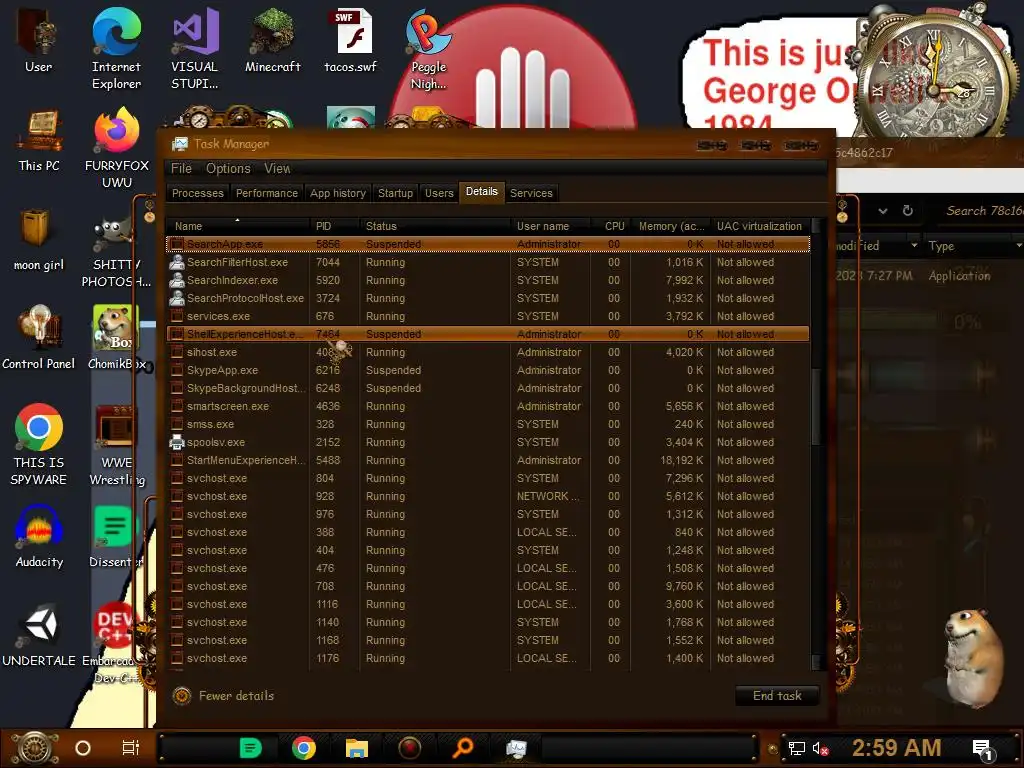Sort by the Name column header
The image size is (1024, 768).
(238, 226)
